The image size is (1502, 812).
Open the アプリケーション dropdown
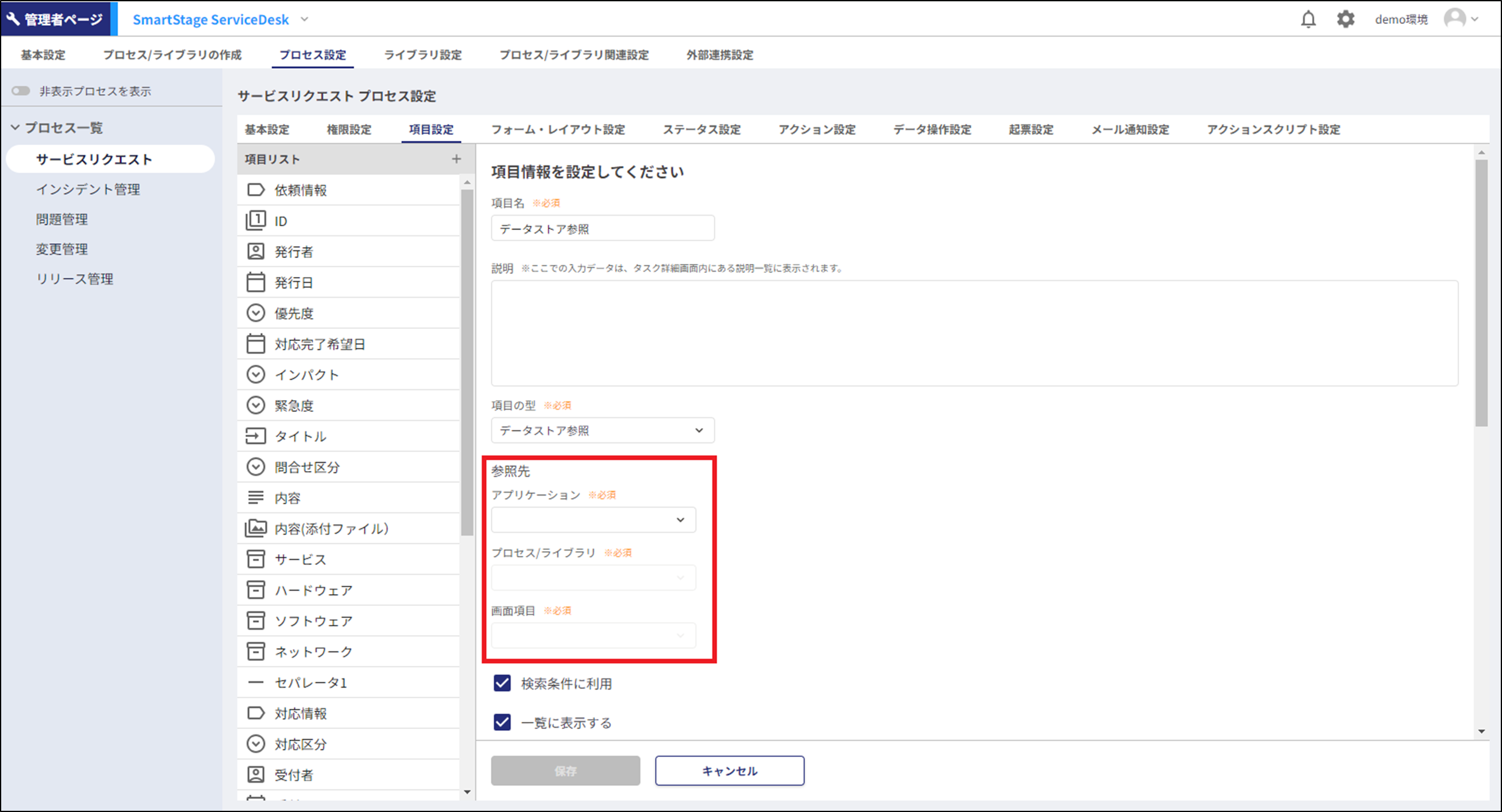pos(593,520)
